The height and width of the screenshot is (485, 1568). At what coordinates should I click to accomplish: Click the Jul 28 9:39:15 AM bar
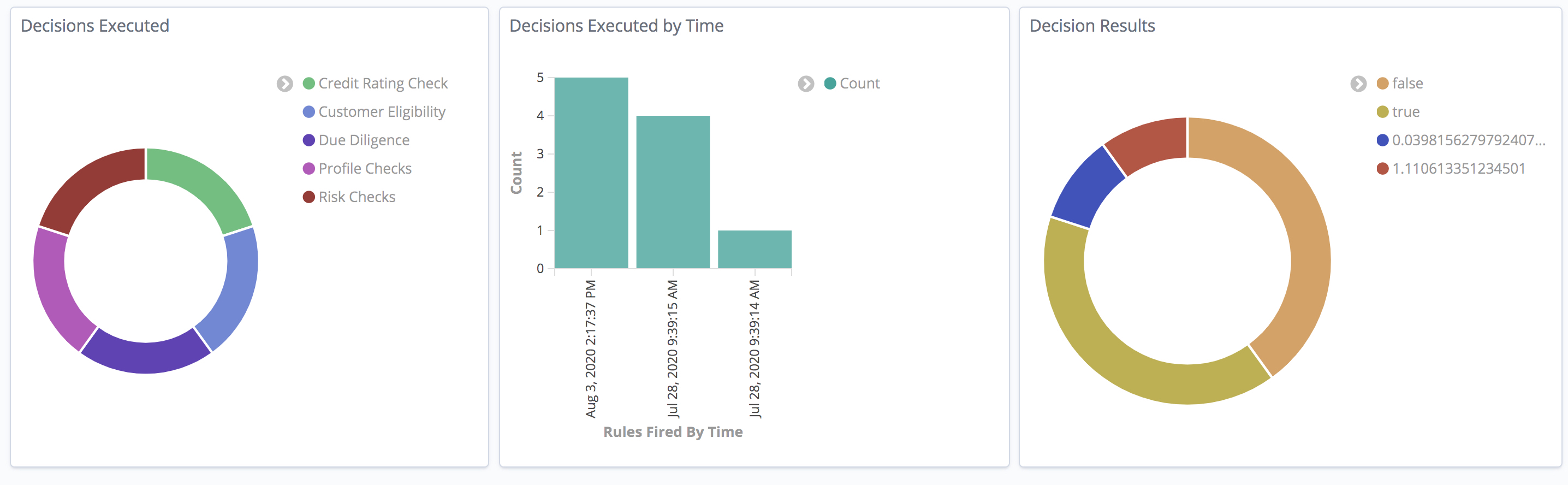[x=673, y=192]
